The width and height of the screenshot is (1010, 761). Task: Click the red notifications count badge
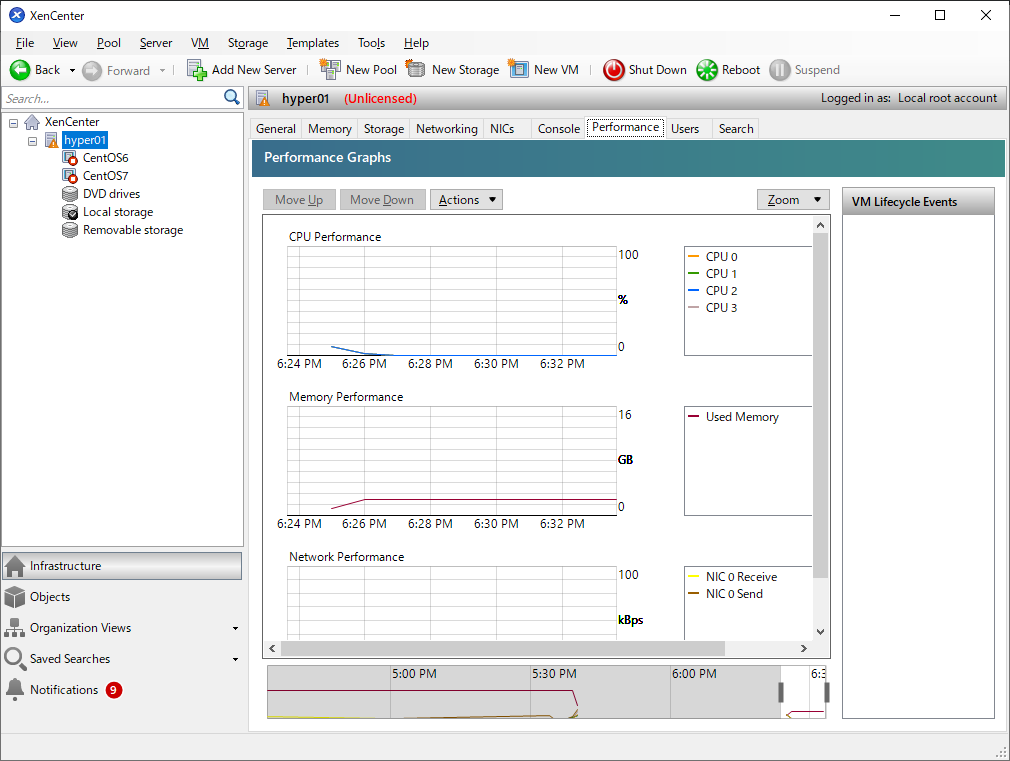point(113,690)
